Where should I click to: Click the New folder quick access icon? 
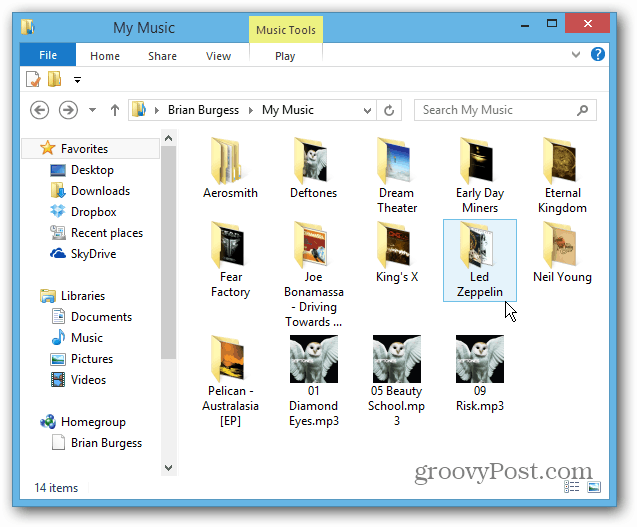[54, 79]
